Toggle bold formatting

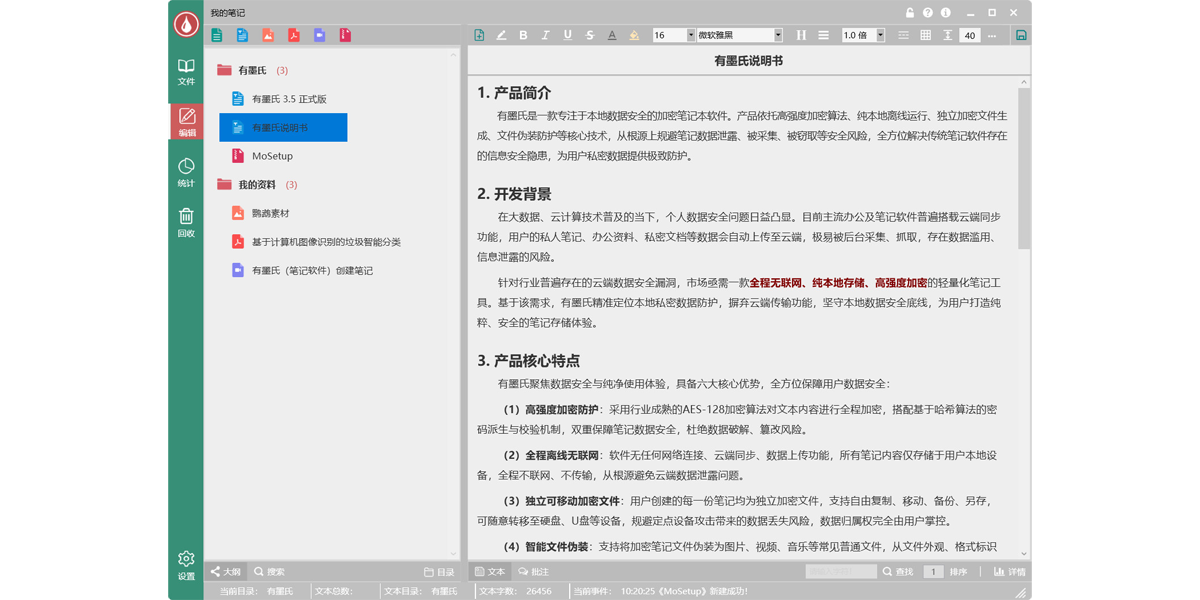[523, 35]
